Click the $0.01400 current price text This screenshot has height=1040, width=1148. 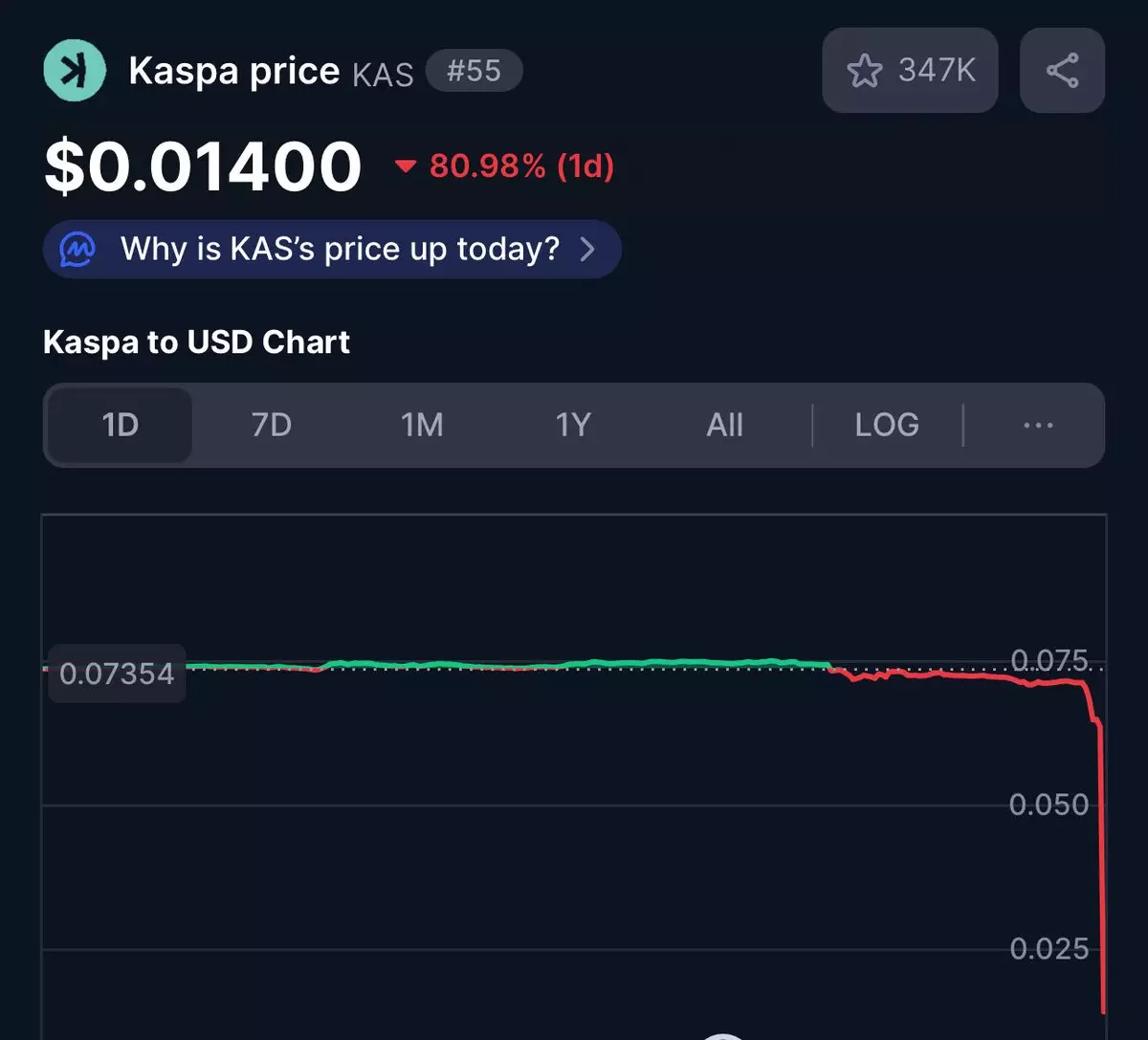tap(203, 166)
